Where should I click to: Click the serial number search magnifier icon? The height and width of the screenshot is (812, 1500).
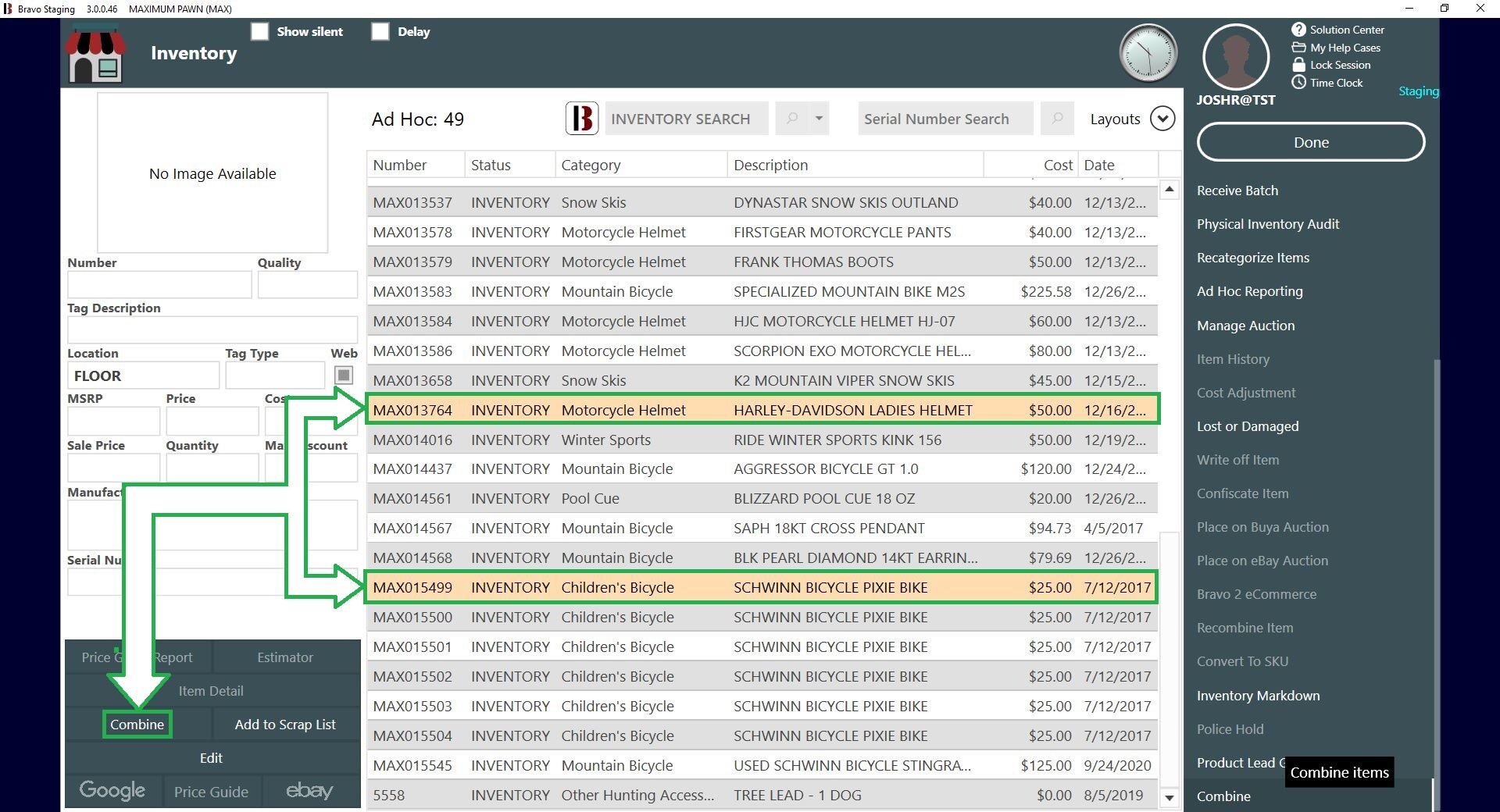[1057, 119]
